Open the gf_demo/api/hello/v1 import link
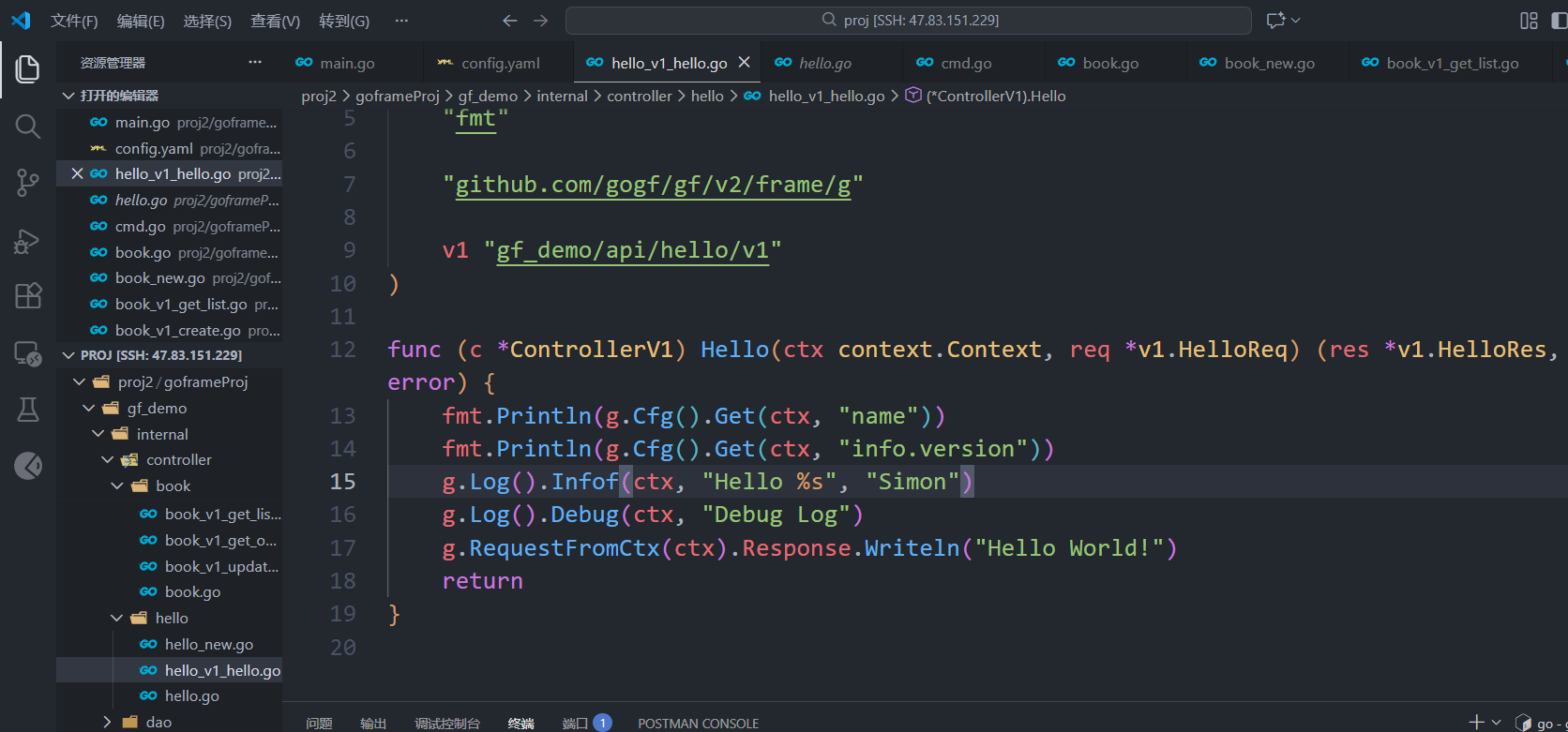Viewport: 1568px width, 732px height. (632, 250)
